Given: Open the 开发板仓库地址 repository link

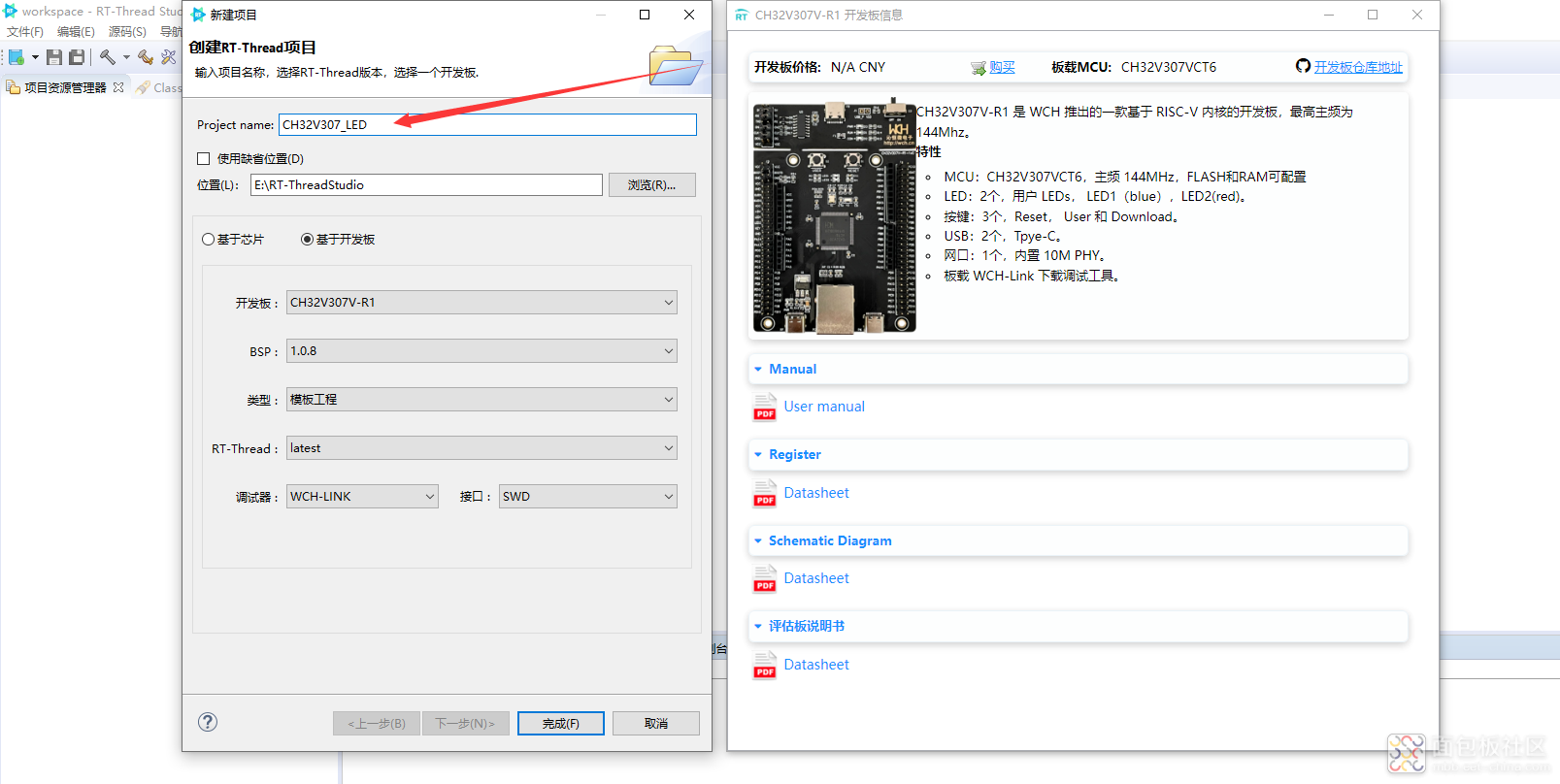Looking at the screenshot, I should pyautogui.click(x=1358, y=67).
